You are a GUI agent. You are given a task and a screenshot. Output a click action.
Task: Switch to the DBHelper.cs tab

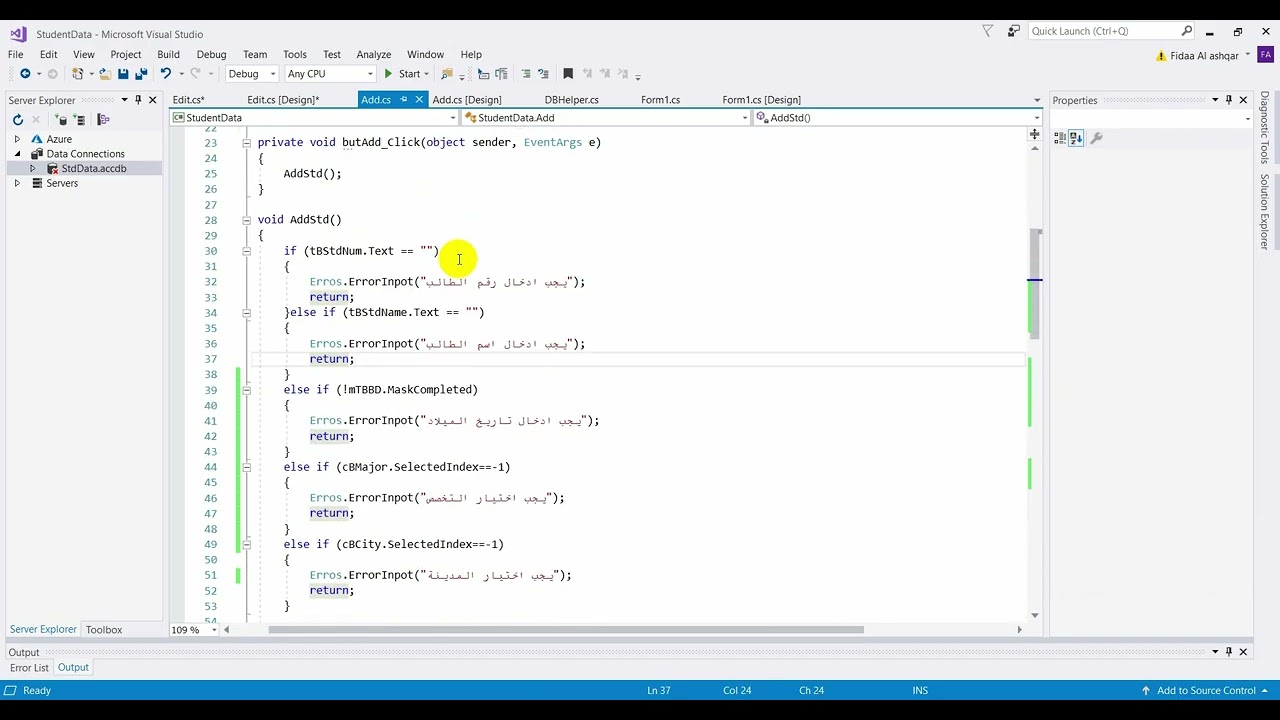571,100
